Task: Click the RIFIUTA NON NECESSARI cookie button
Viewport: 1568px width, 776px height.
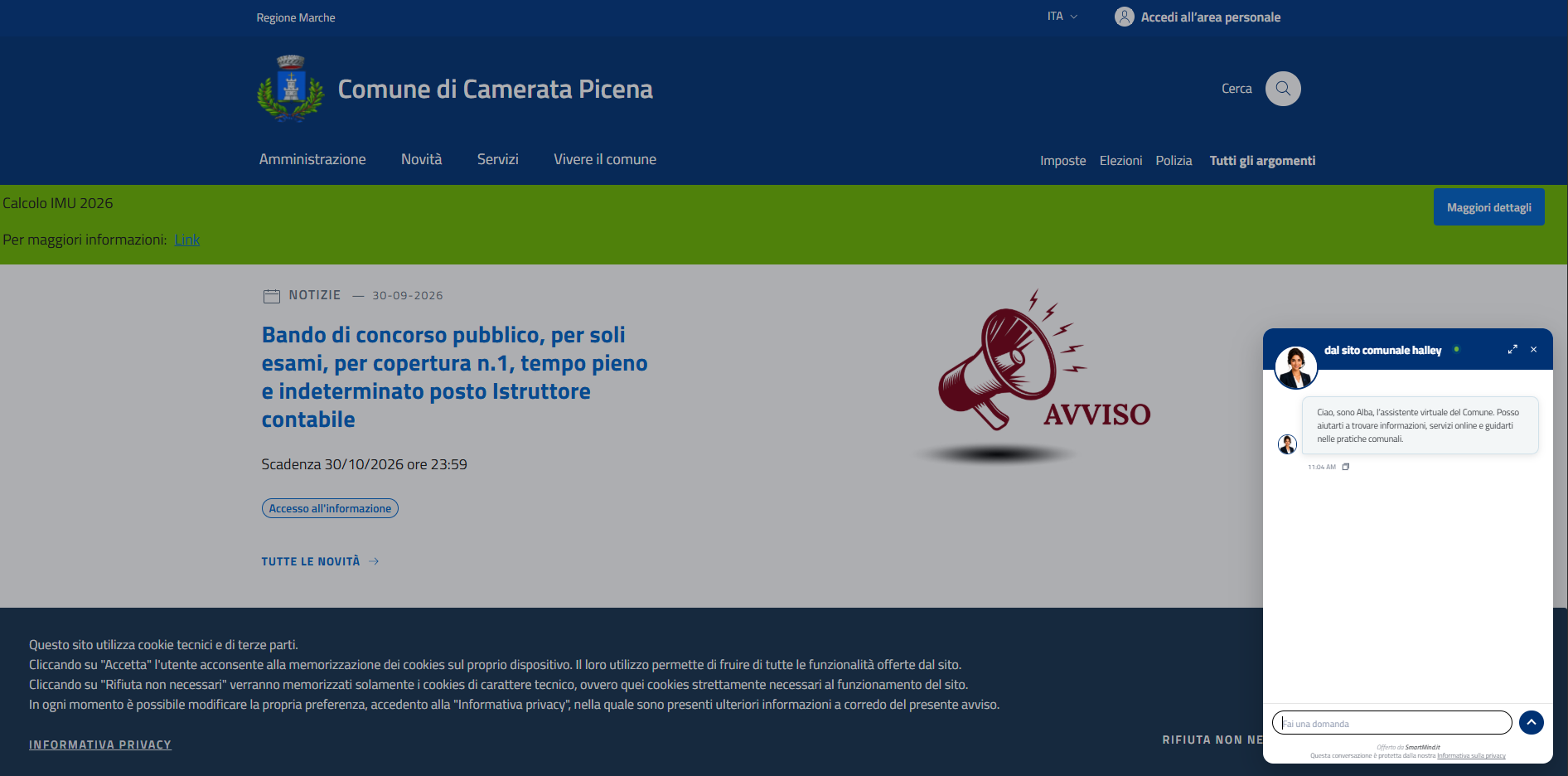Action: click(x=1212, y=740)
